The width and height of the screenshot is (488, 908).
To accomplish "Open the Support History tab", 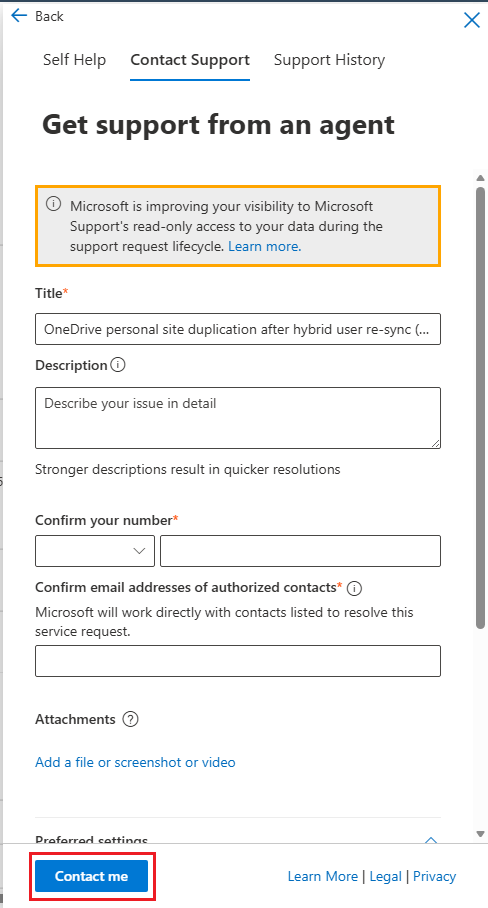I will tap(329, 60).
